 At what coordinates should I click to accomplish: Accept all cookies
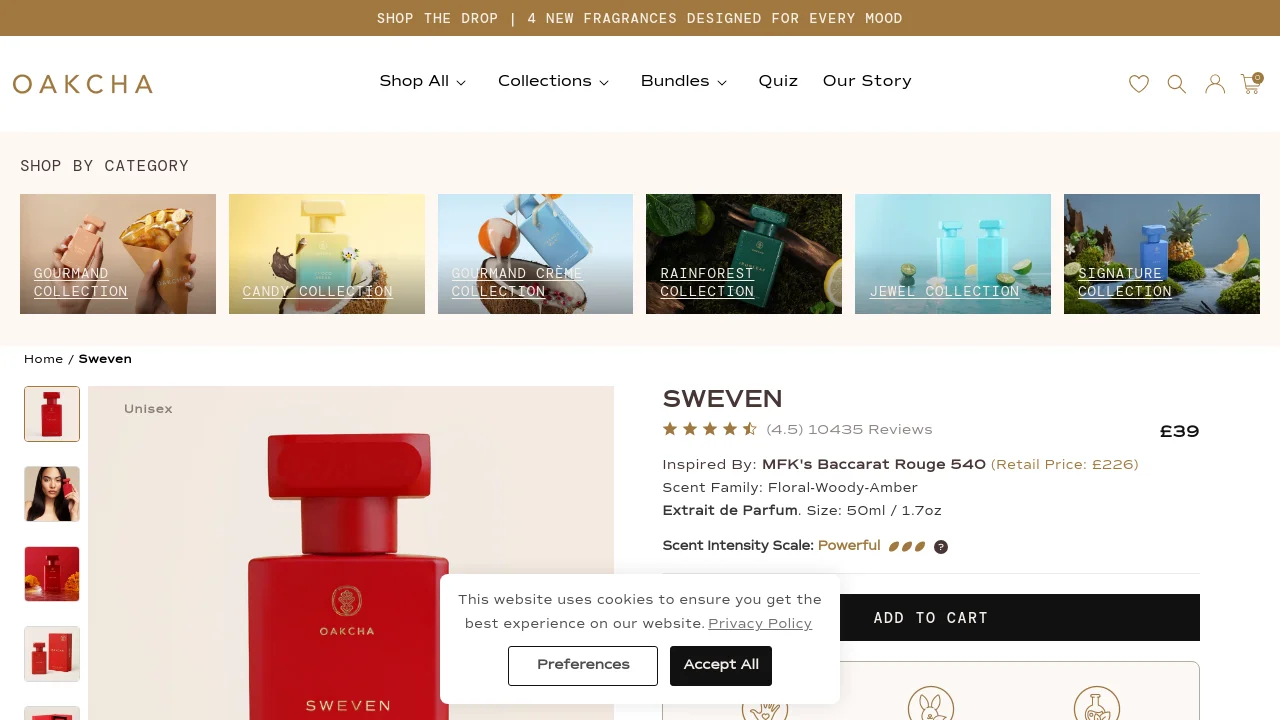click(721, 666)
